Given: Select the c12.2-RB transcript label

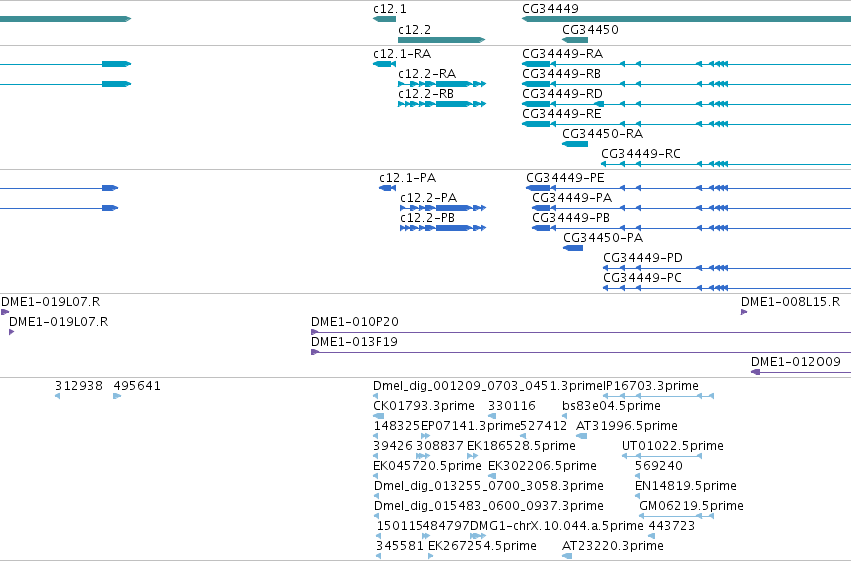Looking at the screenshot, I should 426,94.
